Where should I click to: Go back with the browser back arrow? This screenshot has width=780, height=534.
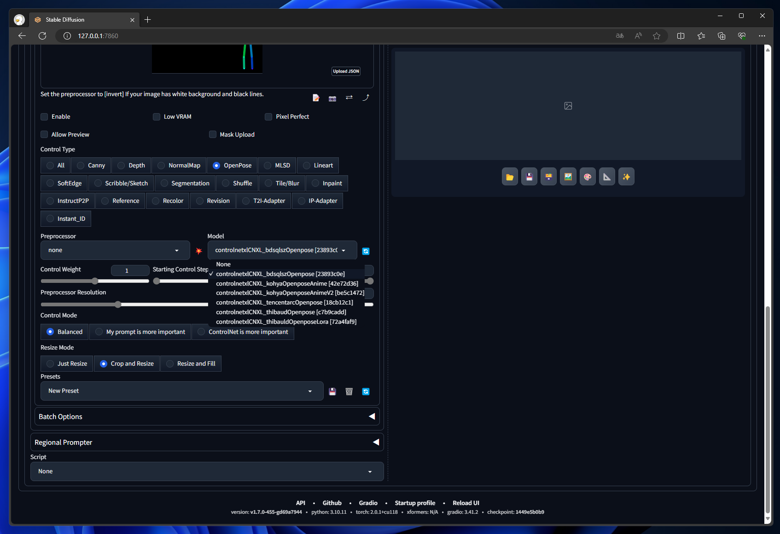click(22, 36)
